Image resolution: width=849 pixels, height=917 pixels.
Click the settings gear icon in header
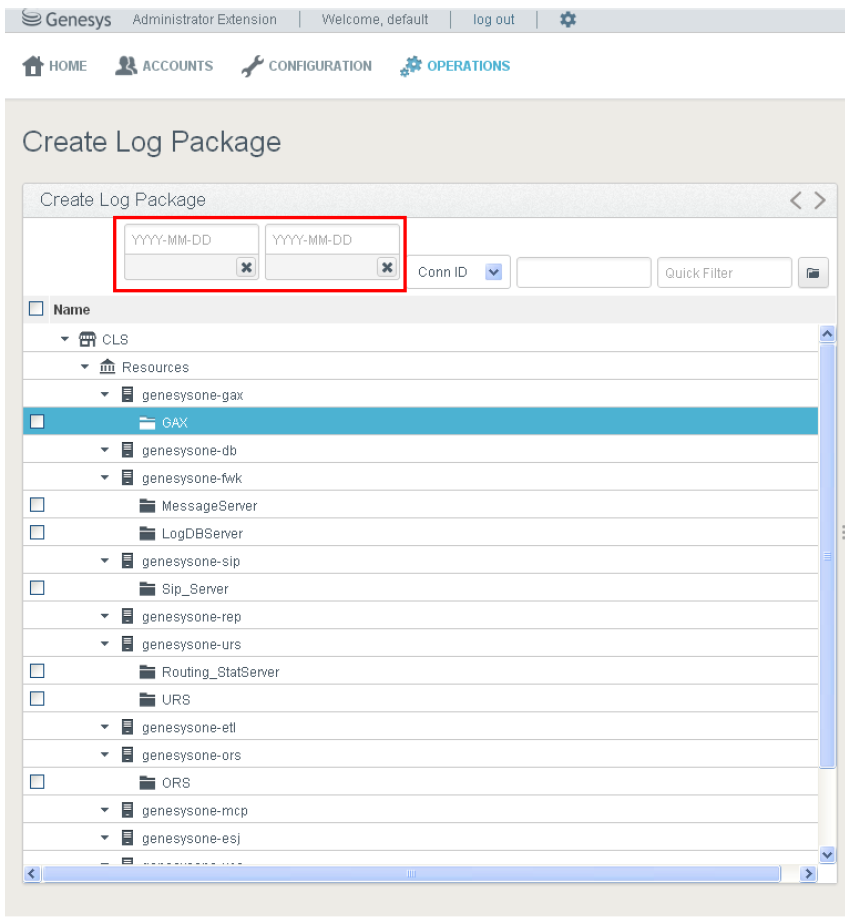pyautogui.click(x=567, y=19)
